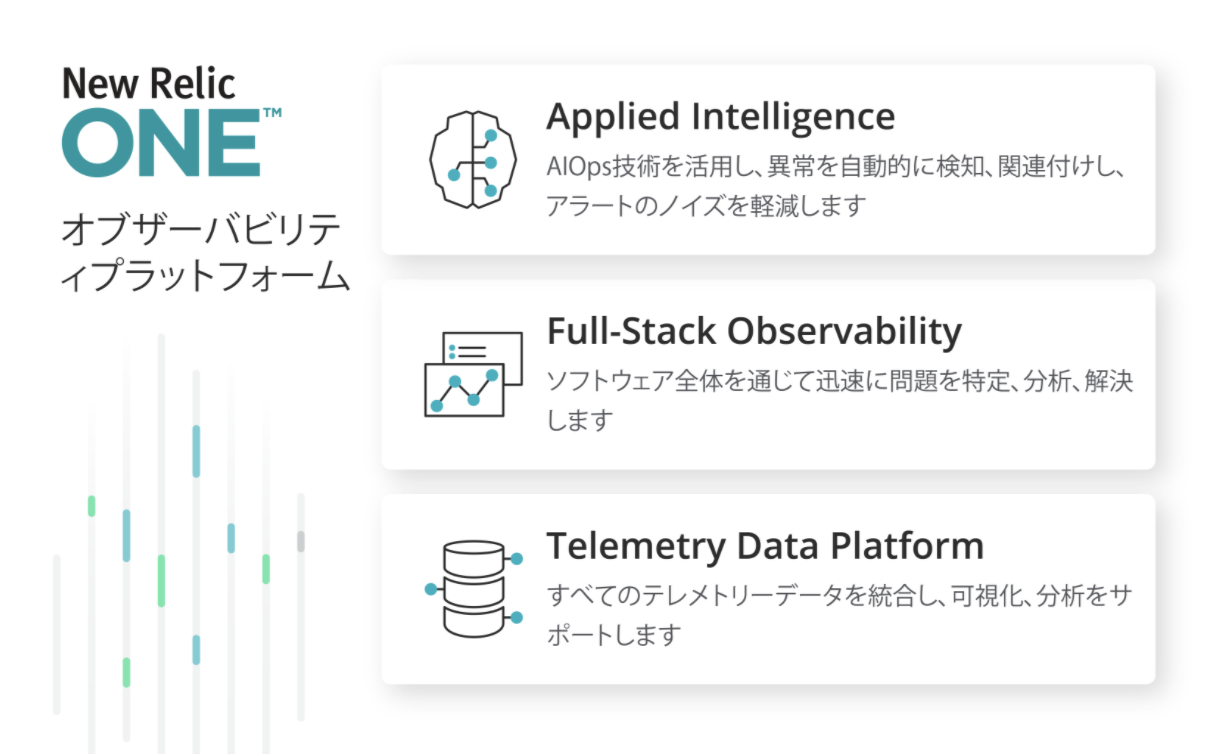This screenshot has width=1232, height=754.
Task: Click the Telemetry Data Platform database icon
Action: point(472,589)
